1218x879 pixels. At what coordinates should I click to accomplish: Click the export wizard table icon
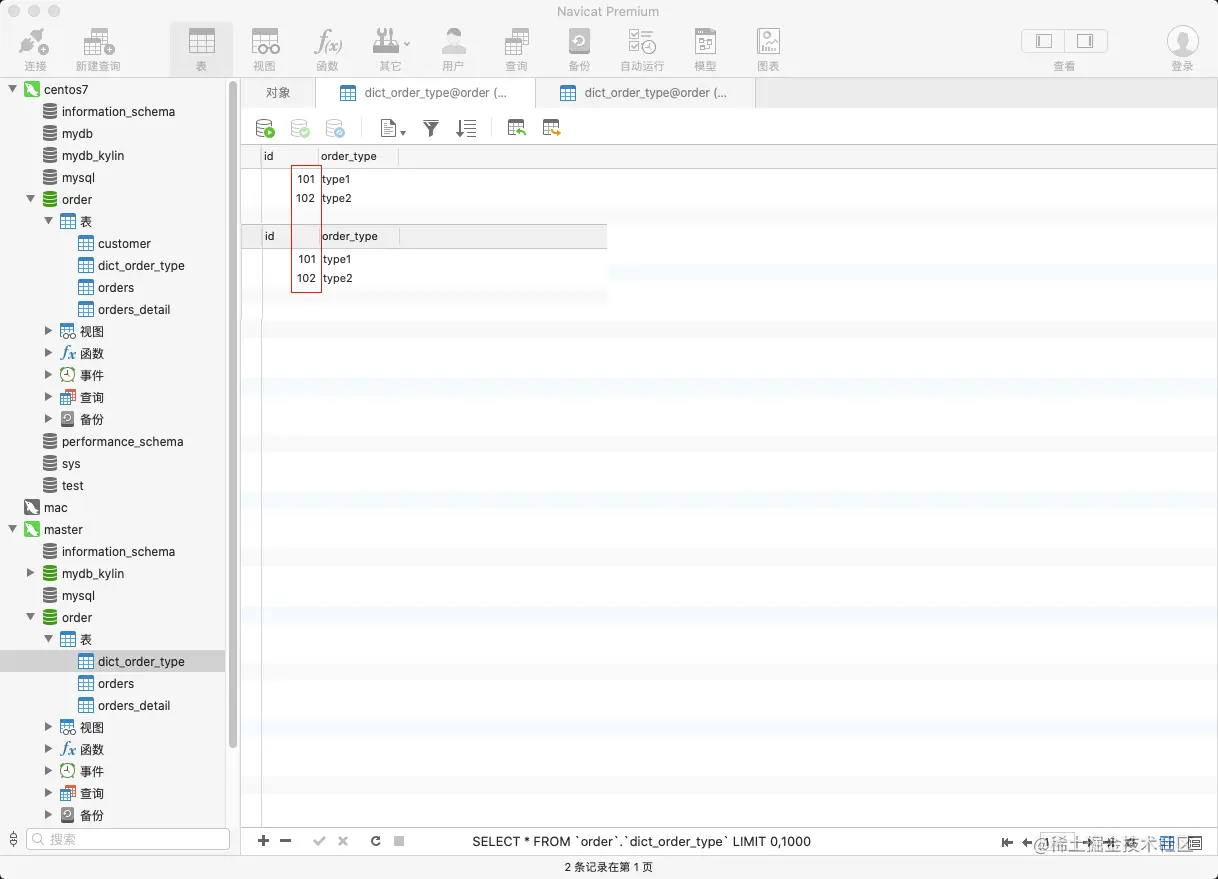[551, 128]
